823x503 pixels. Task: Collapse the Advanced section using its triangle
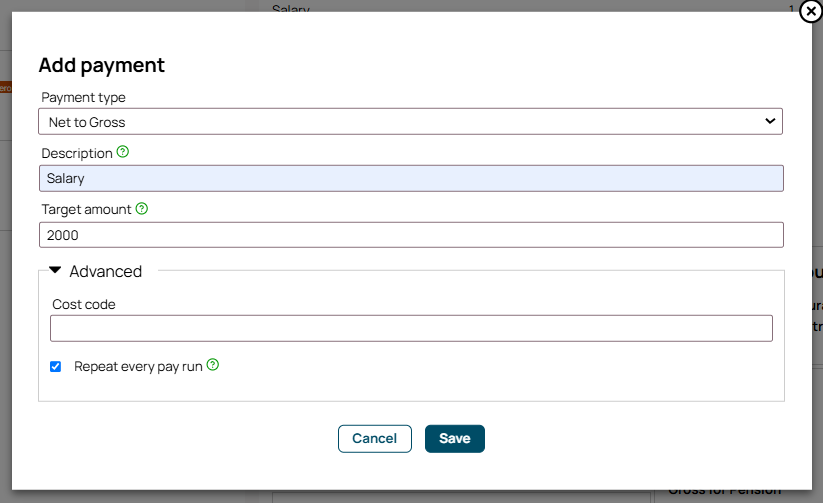(55, 270)
